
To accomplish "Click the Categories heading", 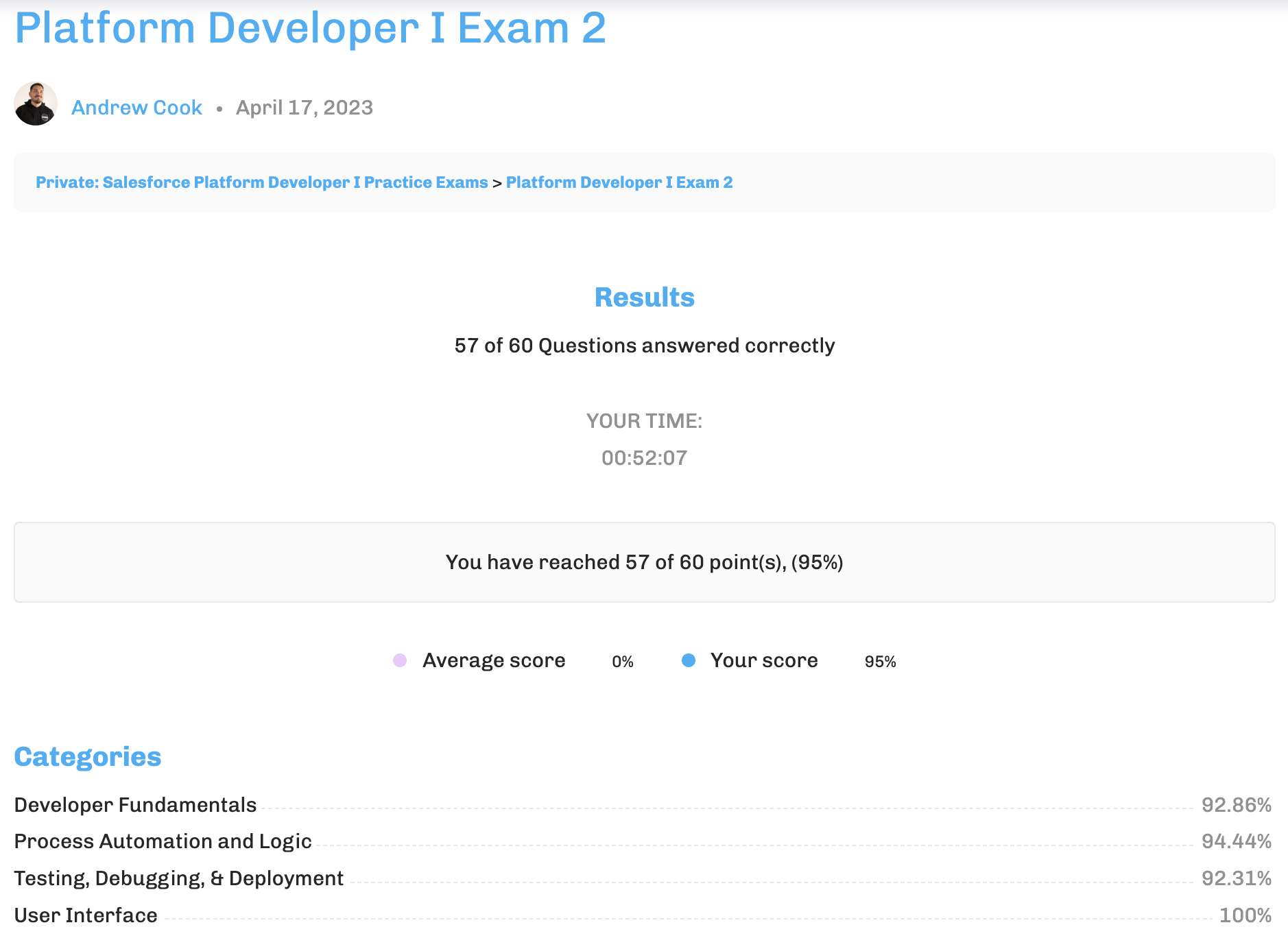I will pos(88,757).
